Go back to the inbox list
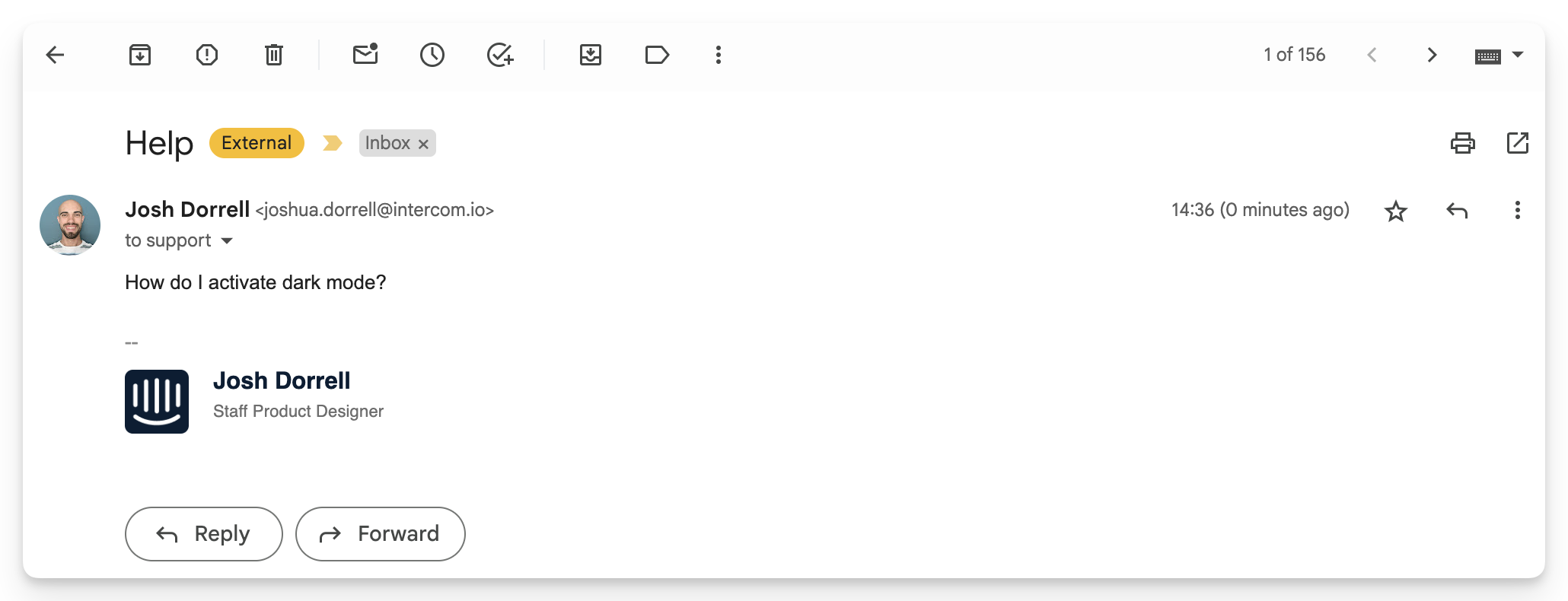1568x601 pixels. point(55,55)
